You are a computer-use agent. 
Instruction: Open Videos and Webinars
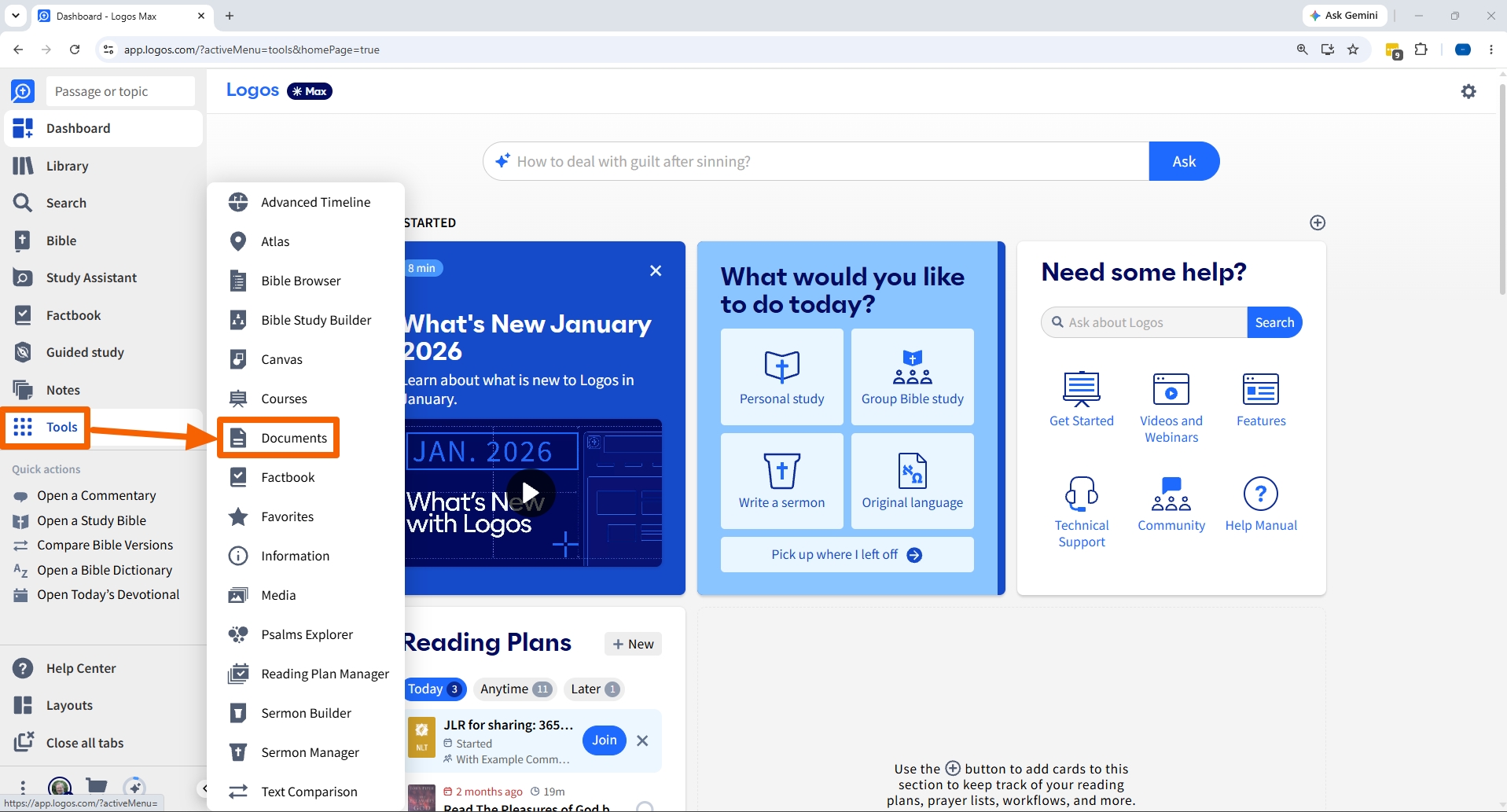(x=1171, y=408)
